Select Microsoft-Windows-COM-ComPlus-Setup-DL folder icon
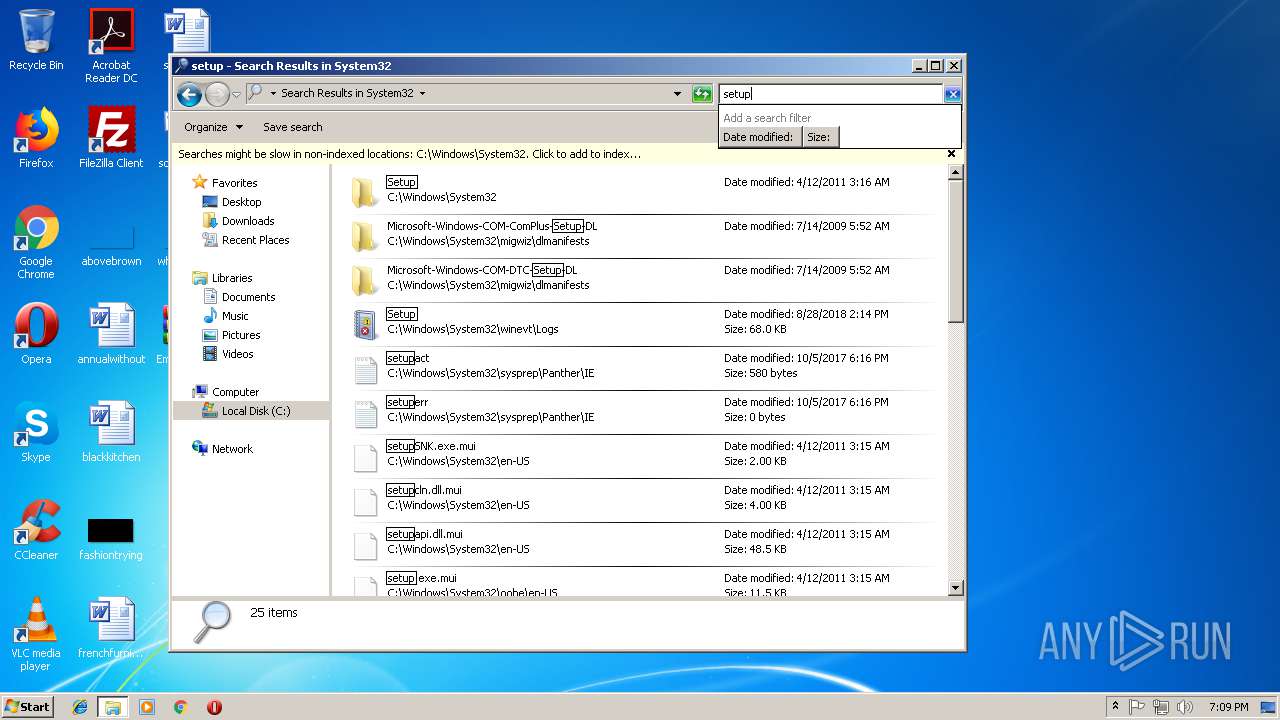The height and width of the screenshot is (720, 1280). pyautogui.click(x=365, y=235)
